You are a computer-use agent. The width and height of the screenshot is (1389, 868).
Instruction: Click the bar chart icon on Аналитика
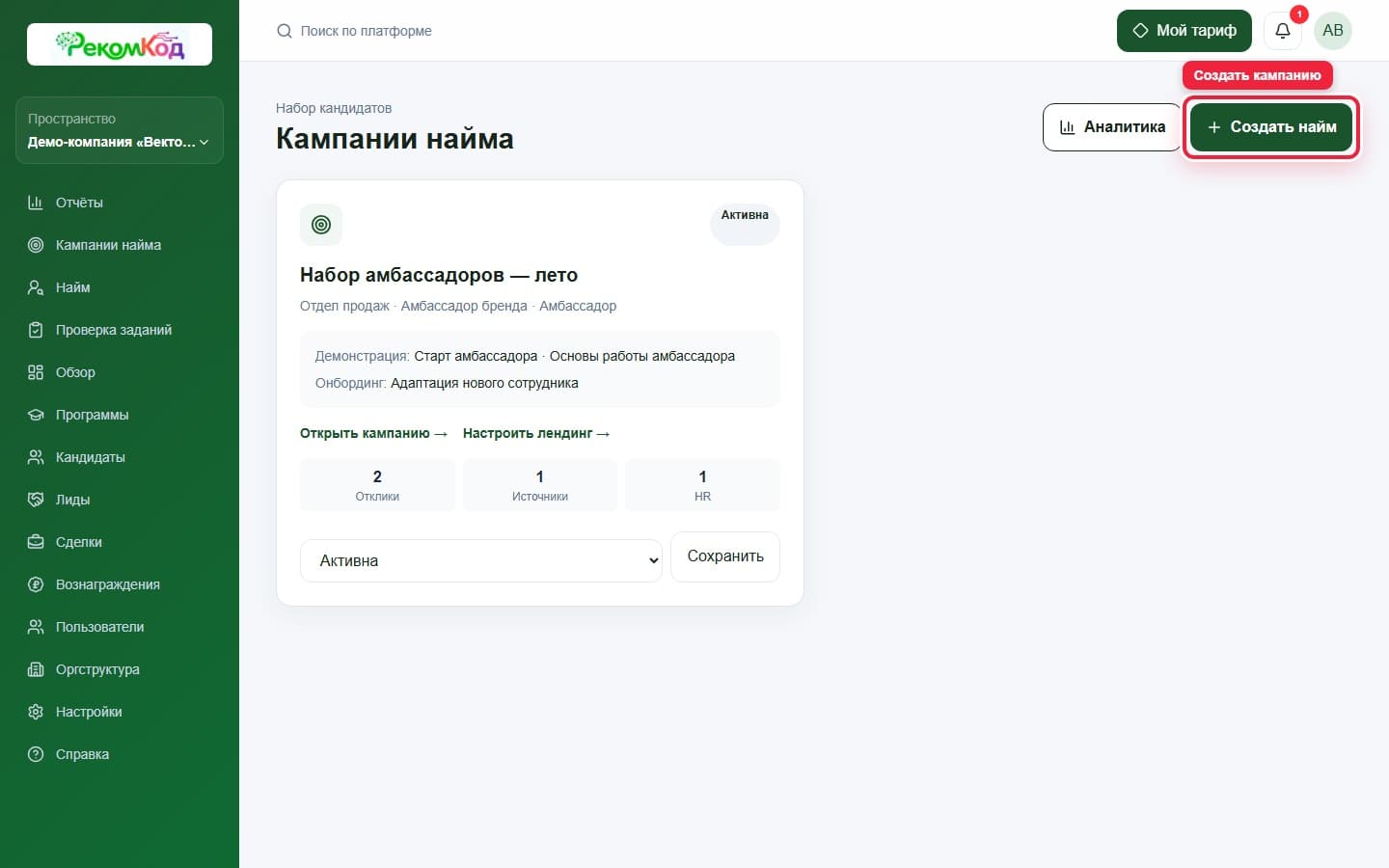[x=1067, y=127]
